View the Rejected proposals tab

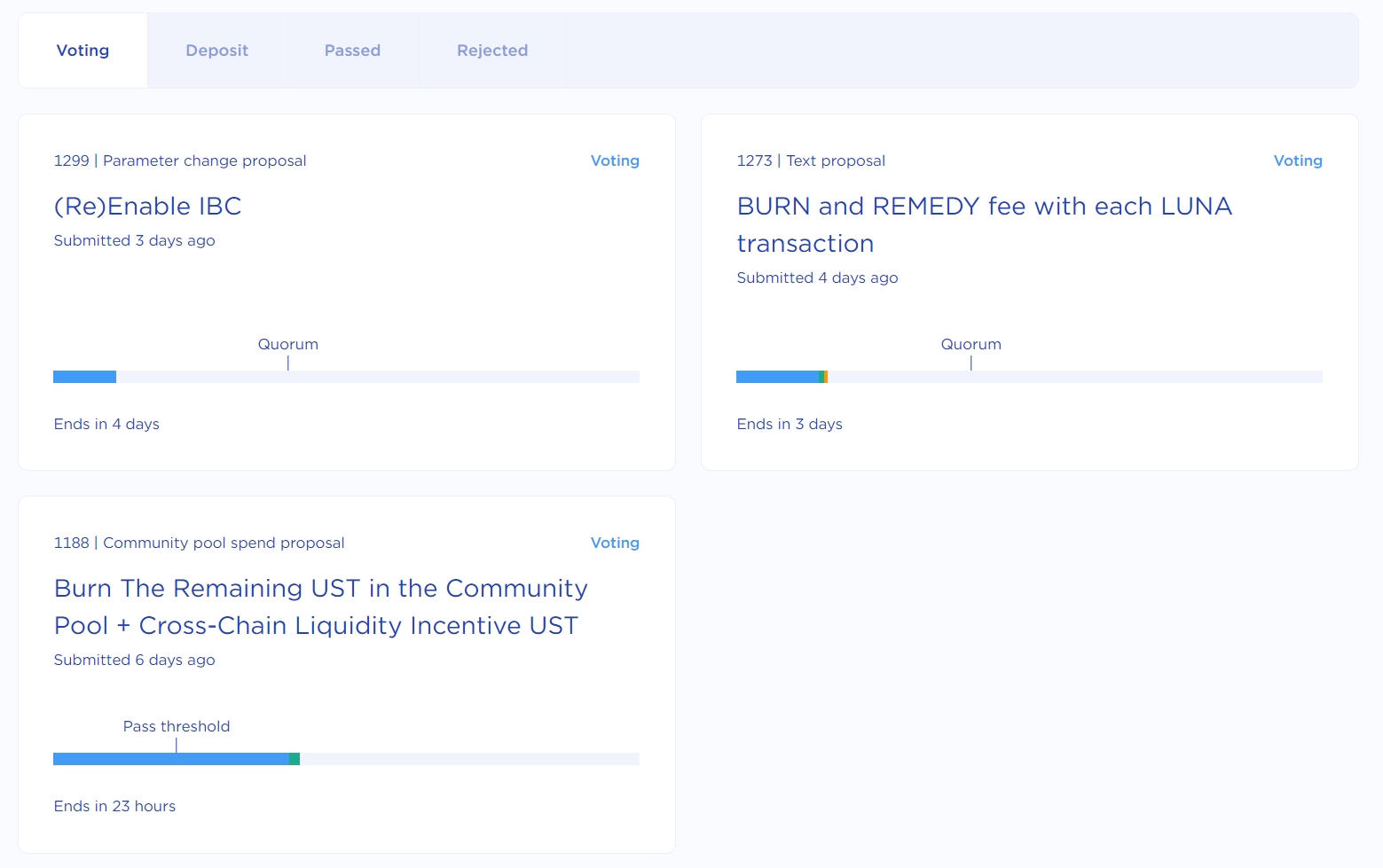click(x=492, y=51)
